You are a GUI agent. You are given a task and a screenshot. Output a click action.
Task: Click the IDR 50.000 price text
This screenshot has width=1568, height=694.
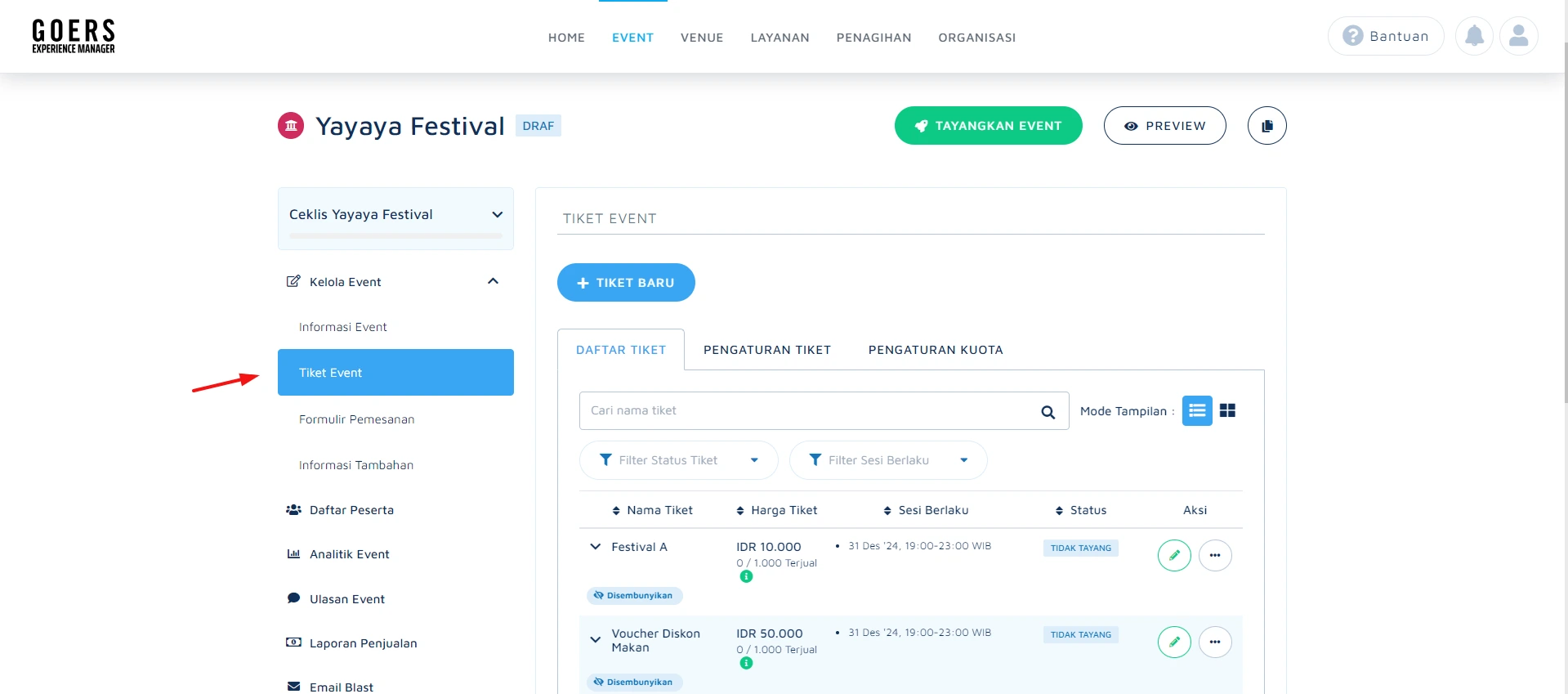770,634
